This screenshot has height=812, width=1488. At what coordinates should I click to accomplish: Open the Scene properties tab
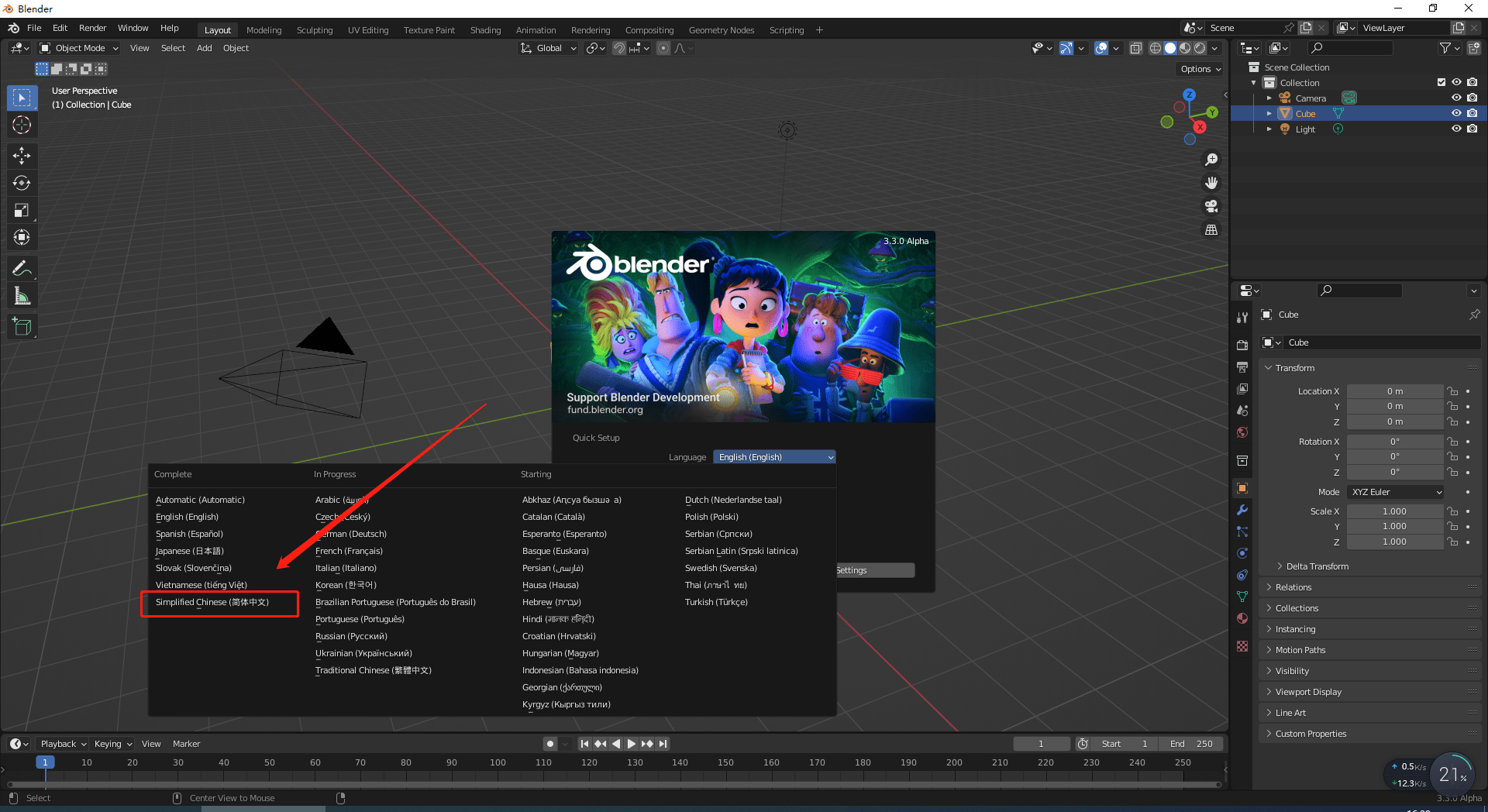pos(1242,410)
